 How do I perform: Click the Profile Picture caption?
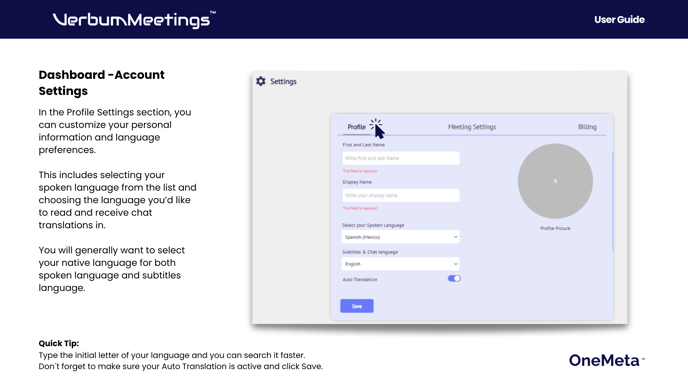[555, 228]
